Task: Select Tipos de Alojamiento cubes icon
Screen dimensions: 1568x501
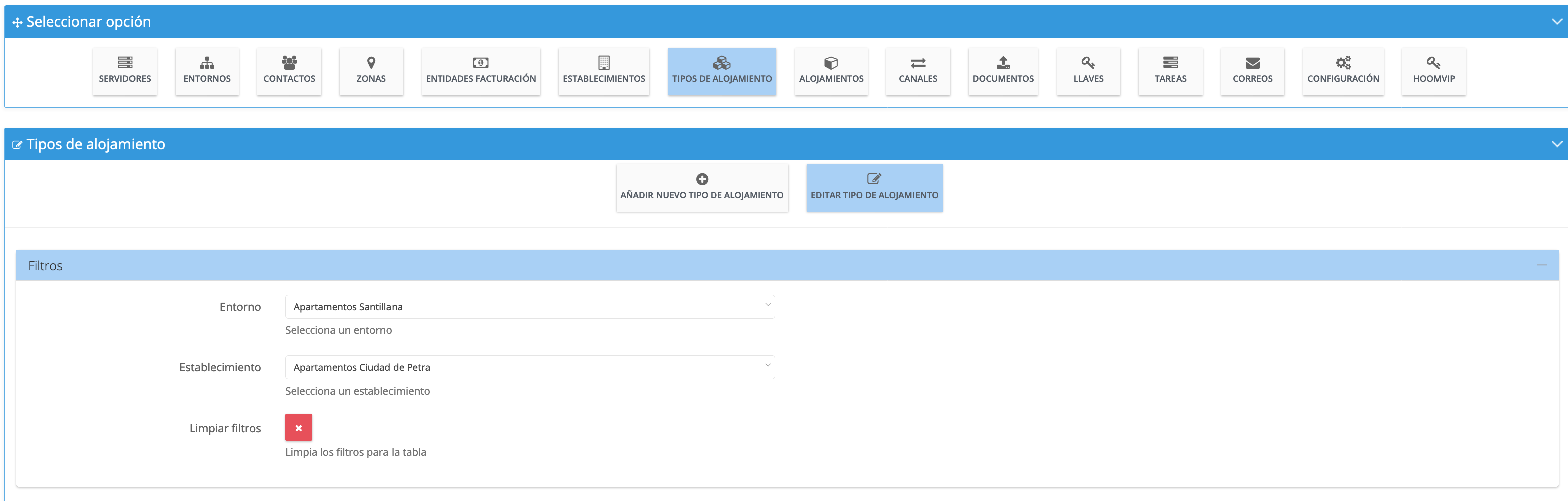Action: [x=722, y=63]
